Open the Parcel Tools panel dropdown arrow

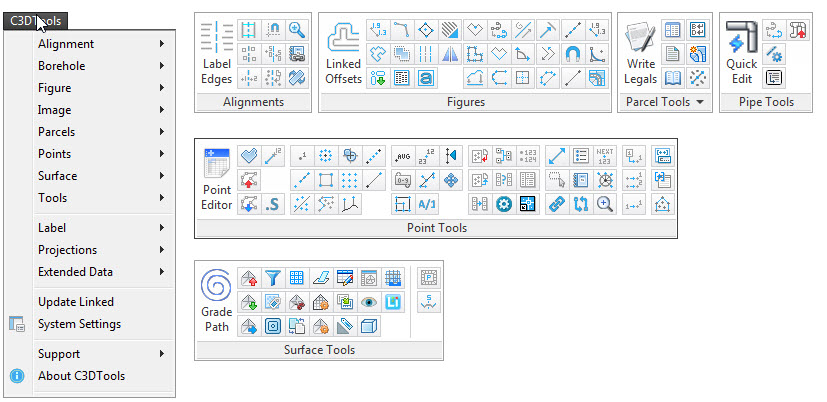(x=700, y=102)
